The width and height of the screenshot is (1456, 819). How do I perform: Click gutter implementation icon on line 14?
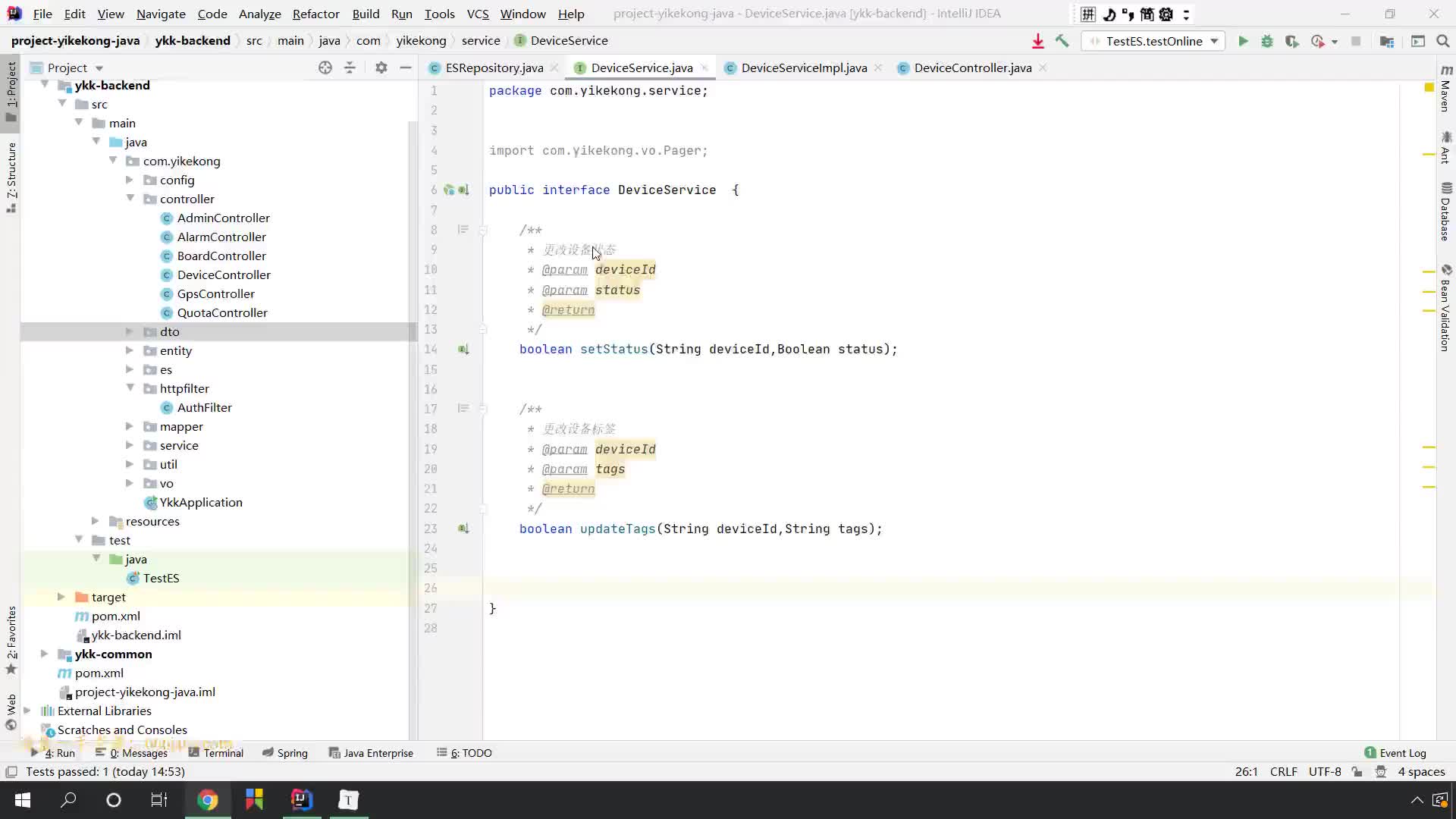click(x=463, y=350)
